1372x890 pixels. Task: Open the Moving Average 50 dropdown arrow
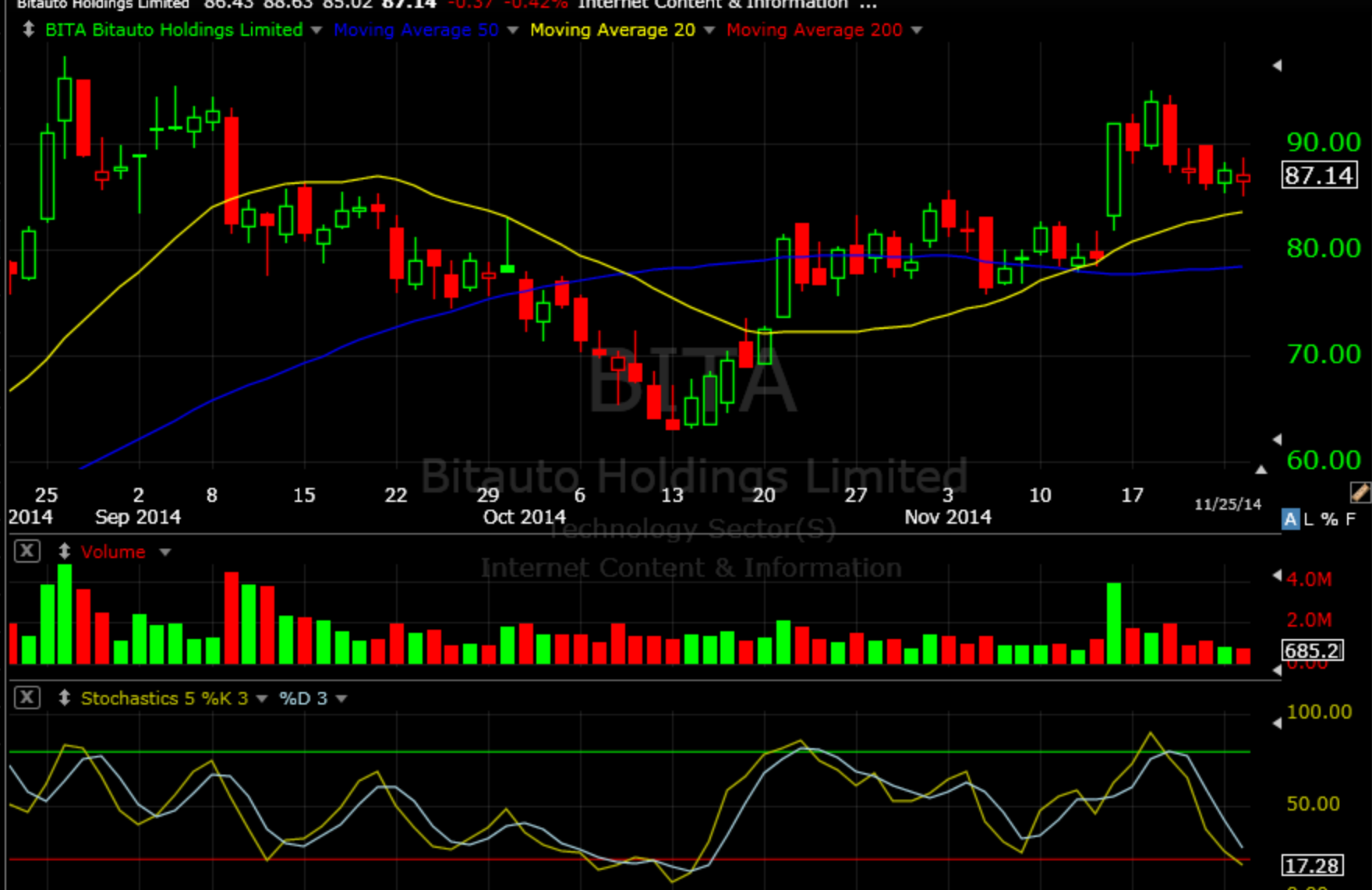coord(512,30)
